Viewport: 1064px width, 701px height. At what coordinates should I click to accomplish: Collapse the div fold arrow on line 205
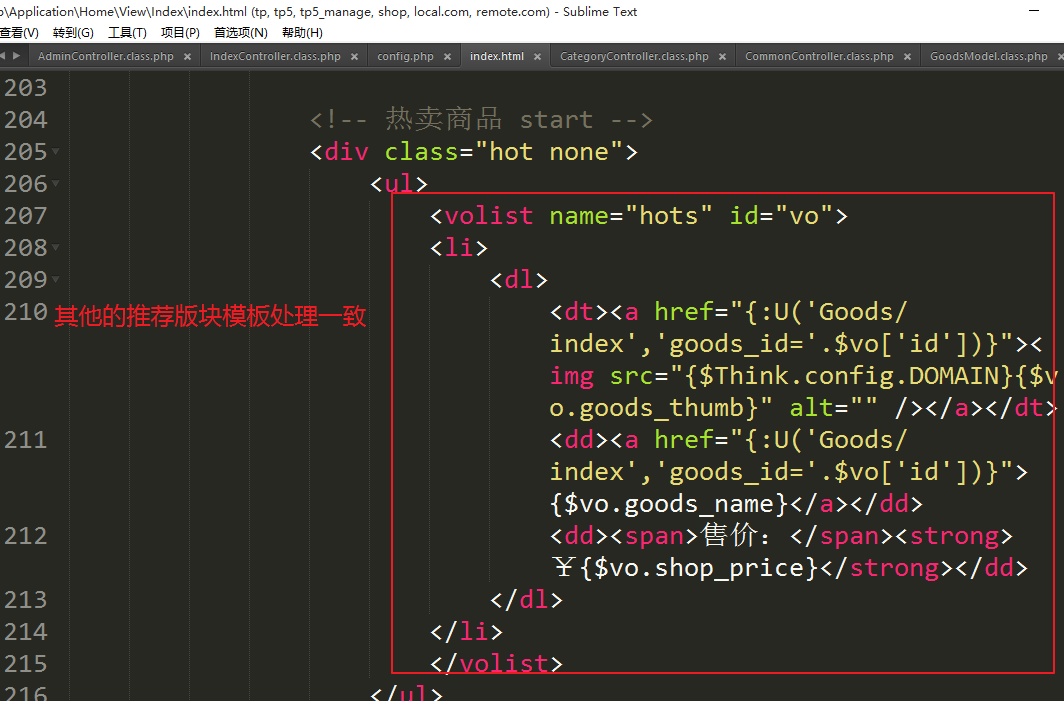[55, 152]
